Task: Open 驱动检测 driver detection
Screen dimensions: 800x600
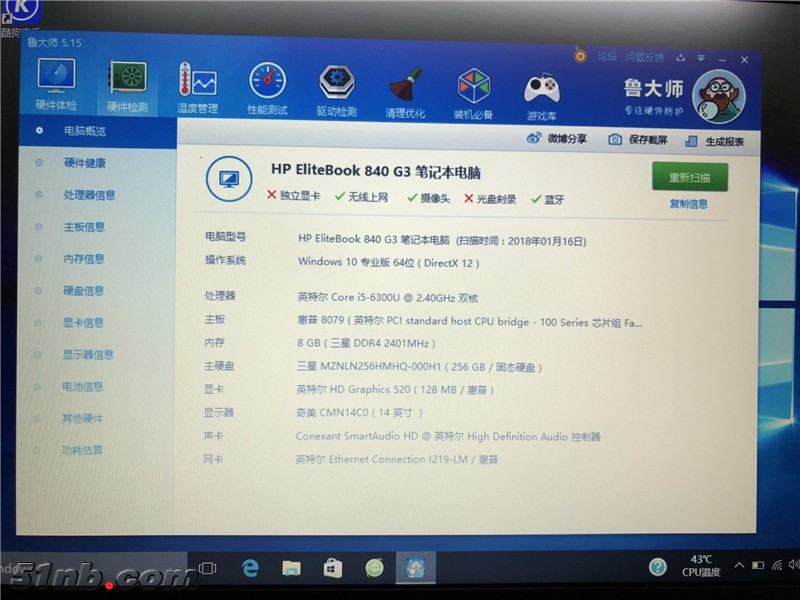Action: [x=336, y=90]
